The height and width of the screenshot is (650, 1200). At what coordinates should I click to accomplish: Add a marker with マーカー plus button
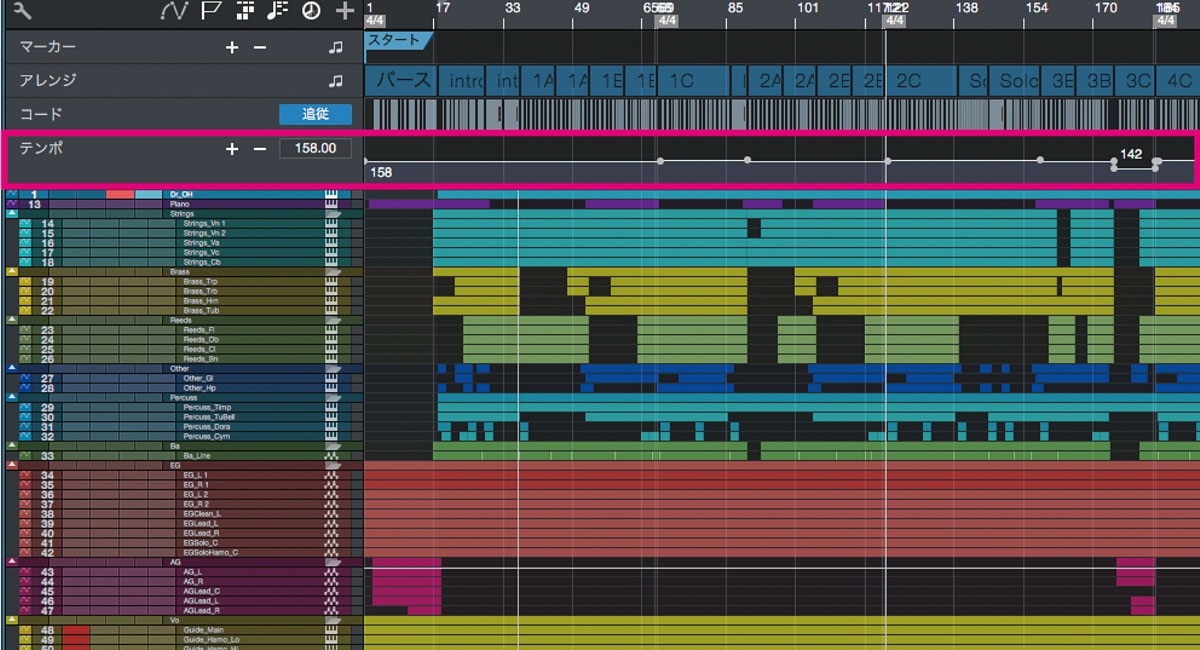(232, 47)
